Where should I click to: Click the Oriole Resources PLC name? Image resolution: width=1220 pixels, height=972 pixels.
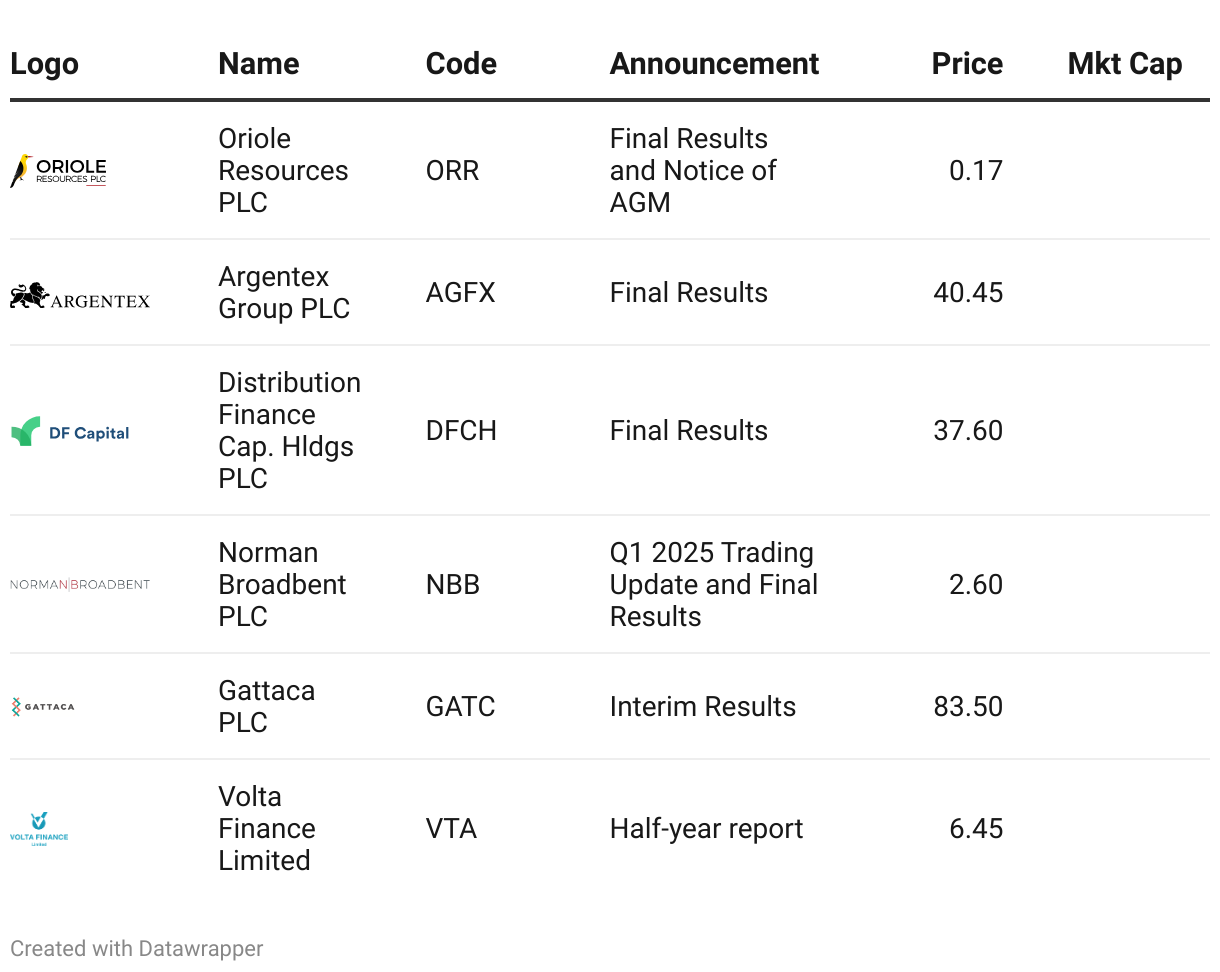coord(283,171)
